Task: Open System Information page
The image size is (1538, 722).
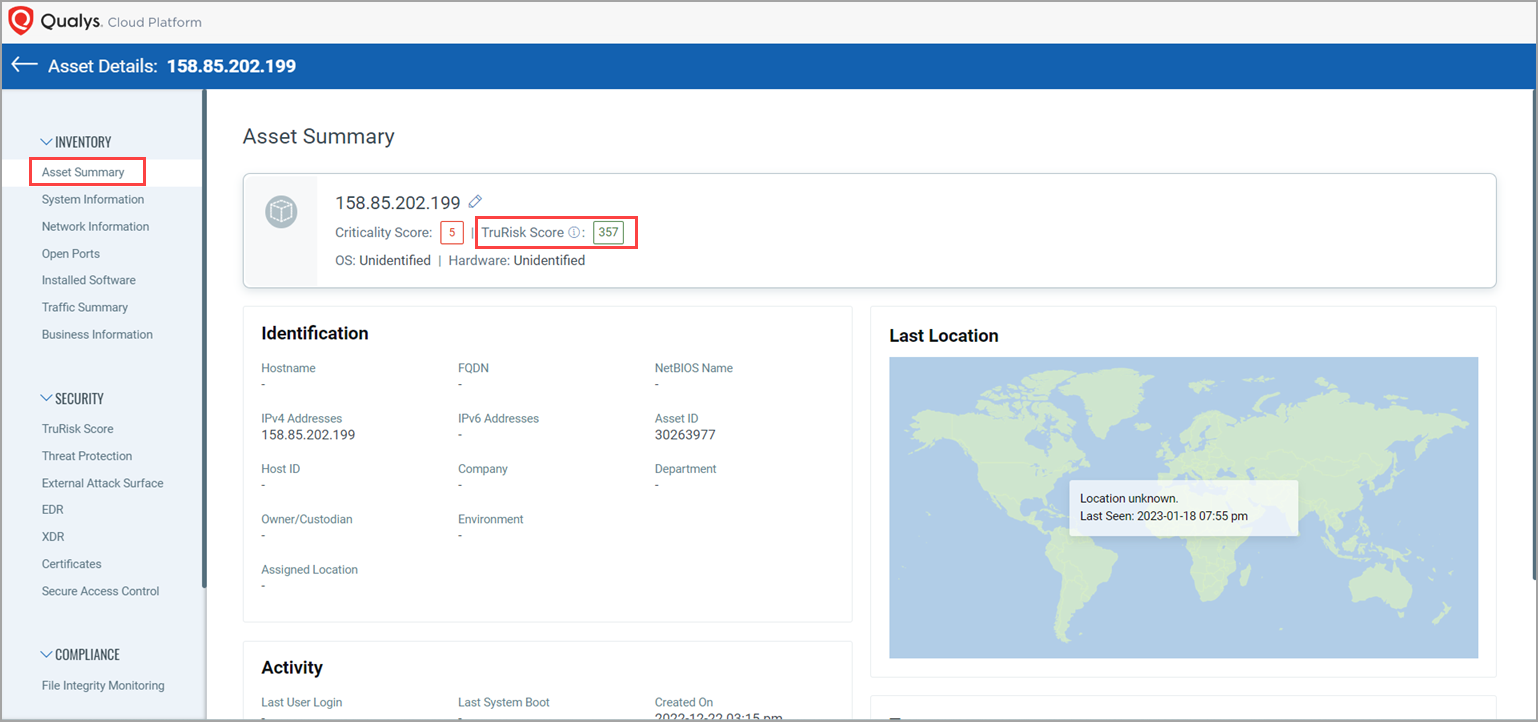Action: (x=93, y=200)
